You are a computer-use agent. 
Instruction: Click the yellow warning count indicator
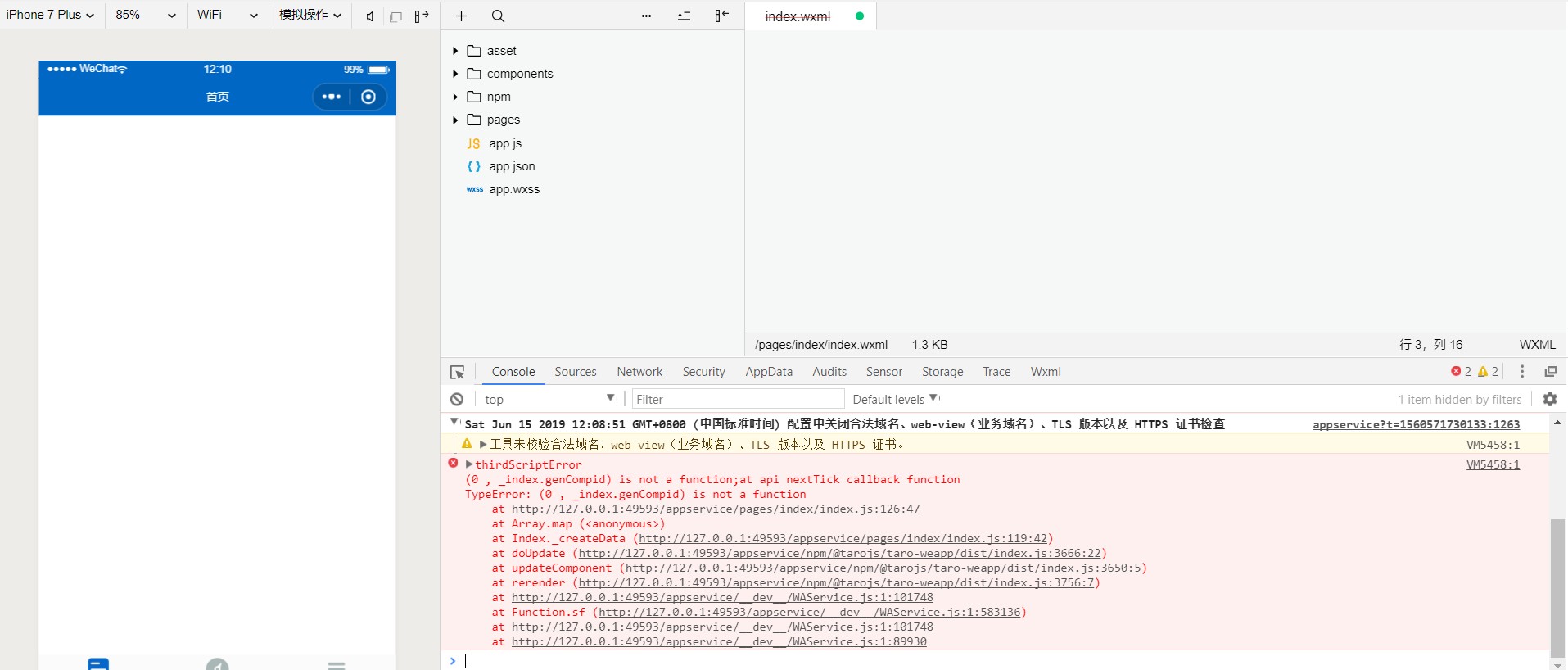click(x=1488, y=372)
